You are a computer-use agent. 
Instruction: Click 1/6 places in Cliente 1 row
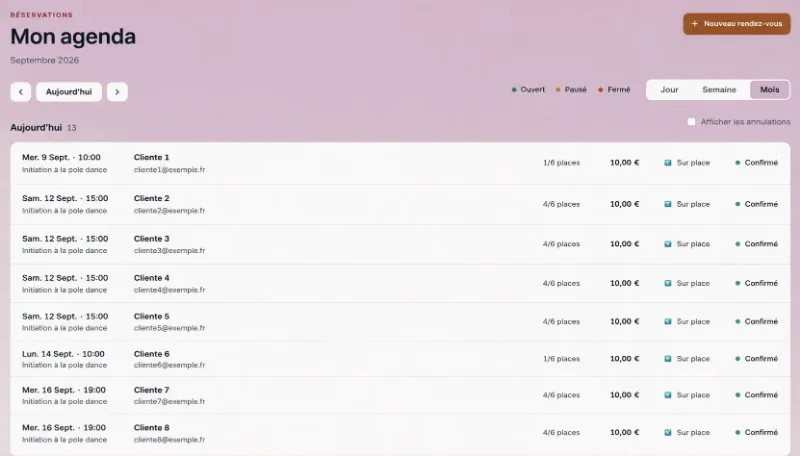[561, 163]
